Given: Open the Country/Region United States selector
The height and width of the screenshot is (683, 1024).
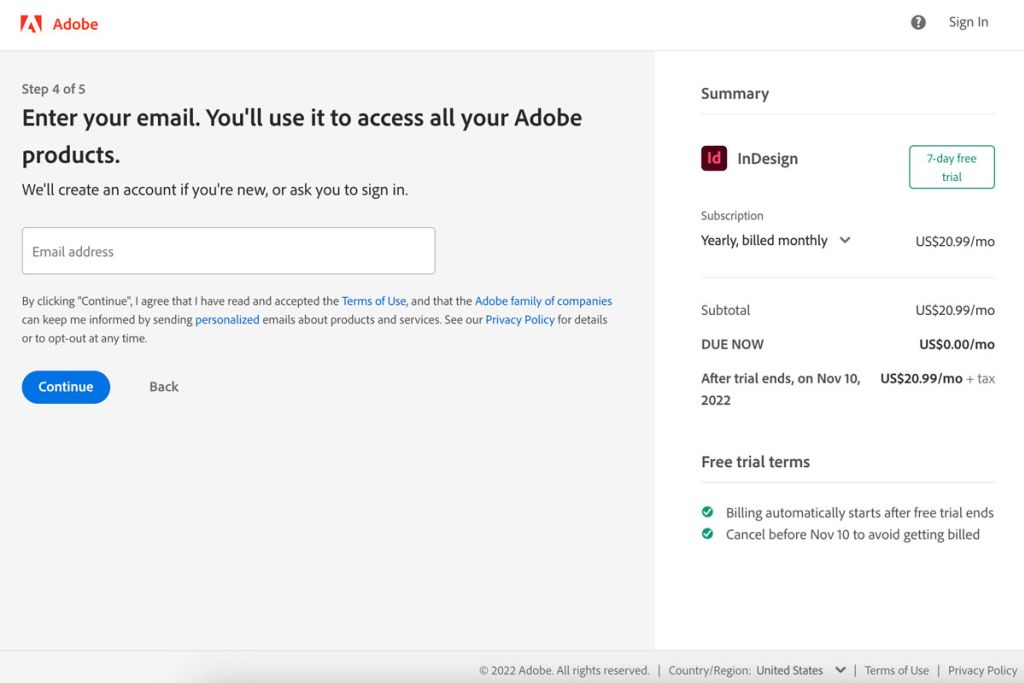Looking at the screenshot, I should [x=801, y=670].
